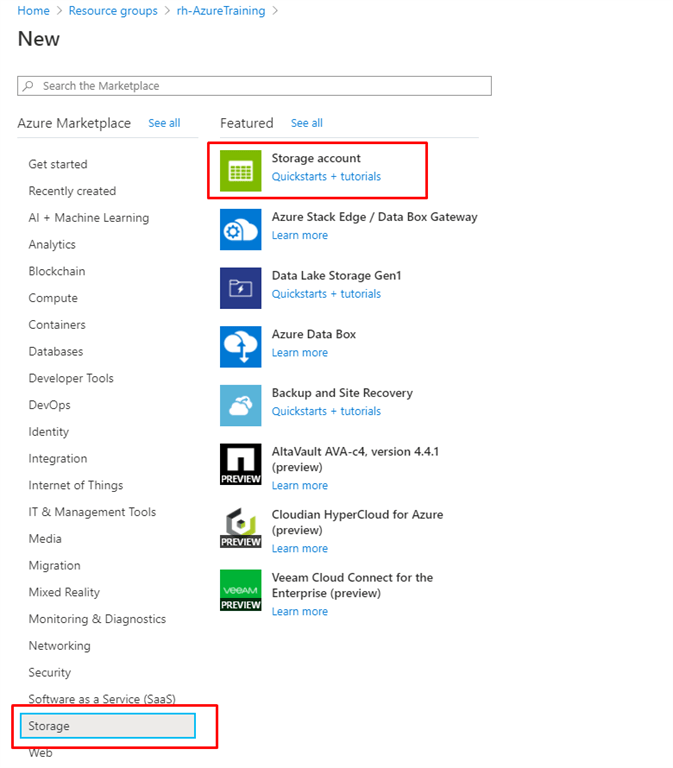Click See all next to Azure Marketplace
This screenshot has width=673, height=768.
[x=164, y=123]
